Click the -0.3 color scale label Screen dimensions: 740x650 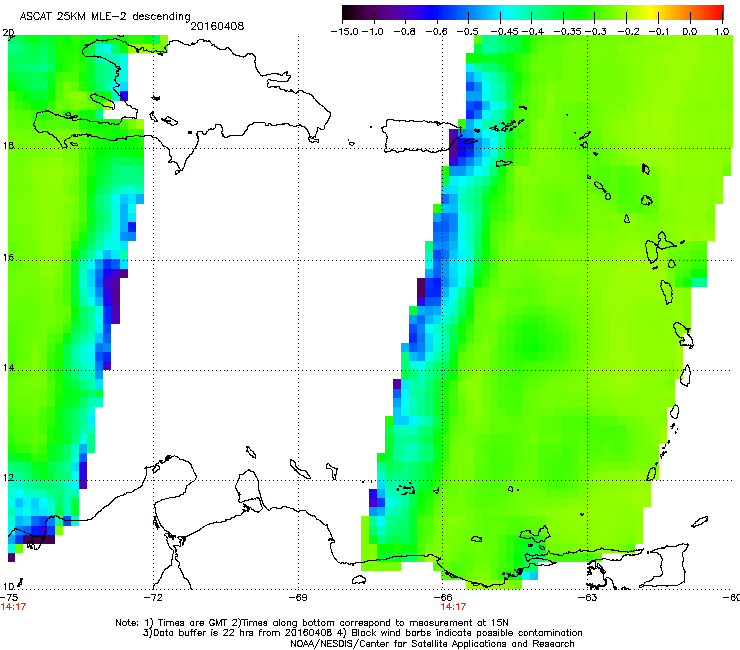pyautogui.click(x=596, y=32)
